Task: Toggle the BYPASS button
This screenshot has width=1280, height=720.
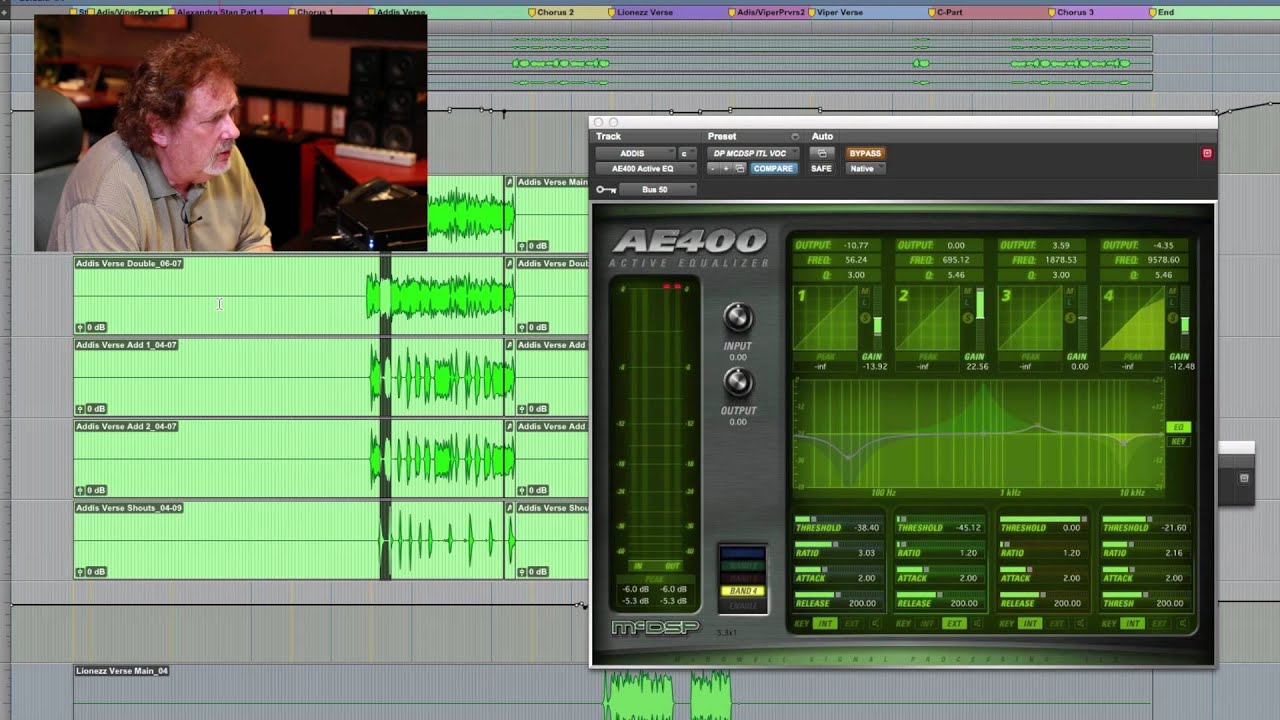Action: click(x=865, y=153)
